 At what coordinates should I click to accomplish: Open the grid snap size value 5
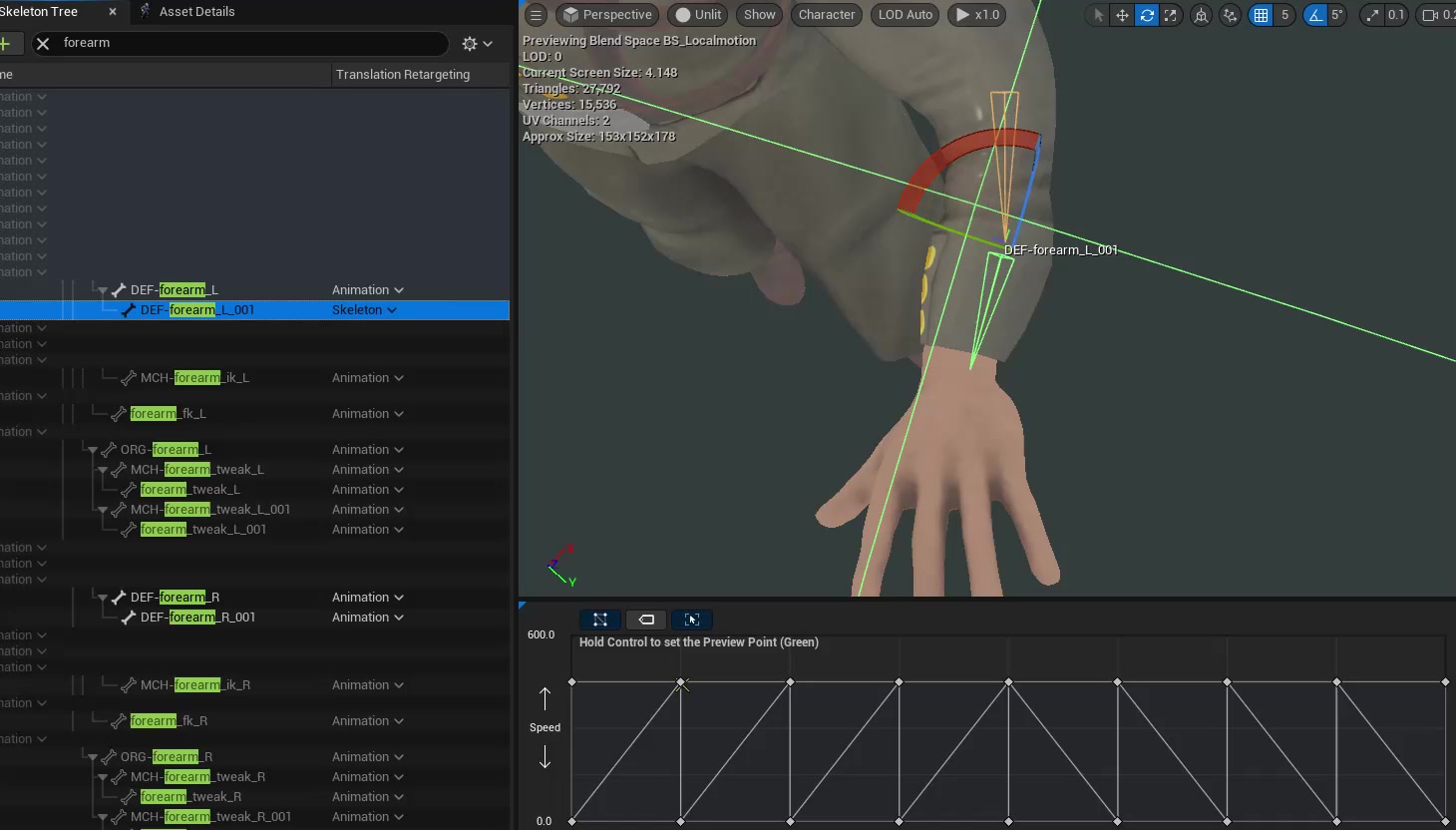point(1285,15)
